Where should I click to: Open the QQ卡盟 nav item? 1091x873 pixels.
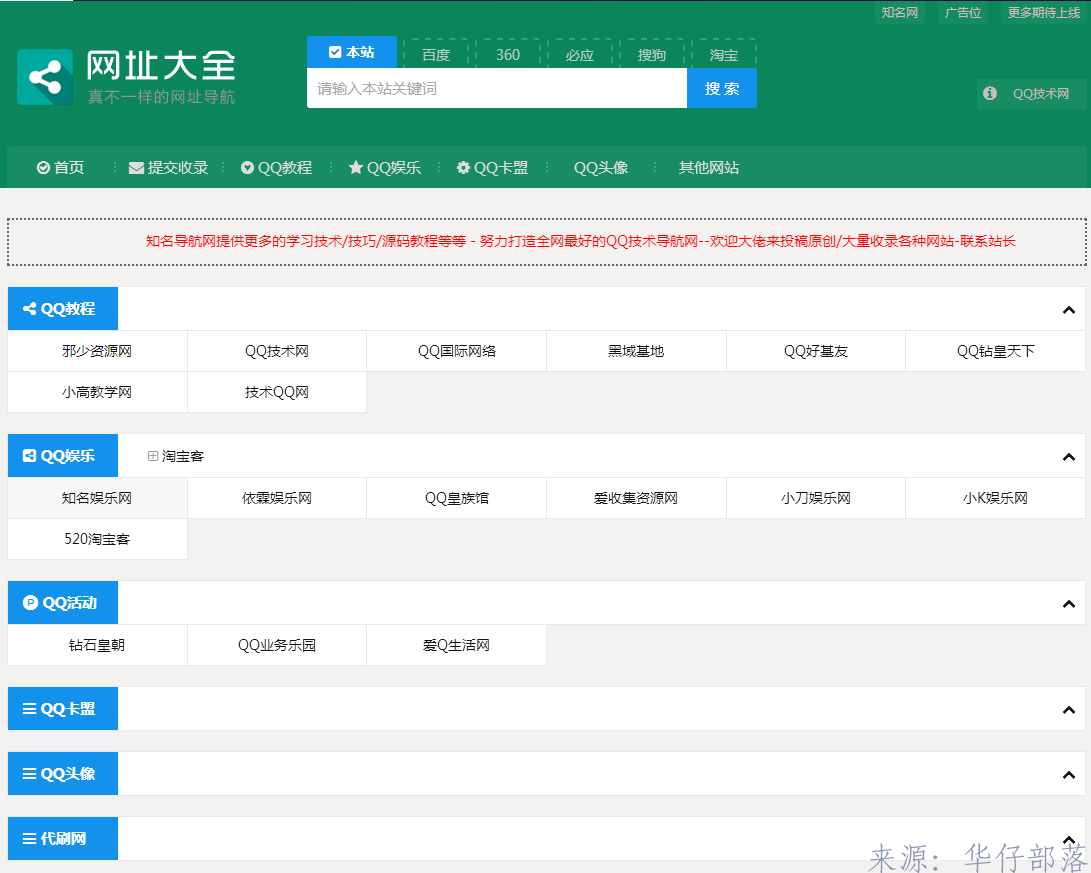pyautogui.click(x=493, y=168)
